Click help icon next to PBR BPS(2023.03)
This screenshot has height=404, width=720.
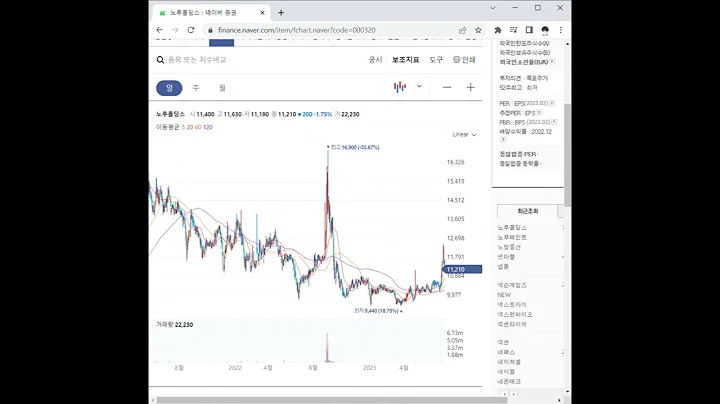[x=554, y=122]
